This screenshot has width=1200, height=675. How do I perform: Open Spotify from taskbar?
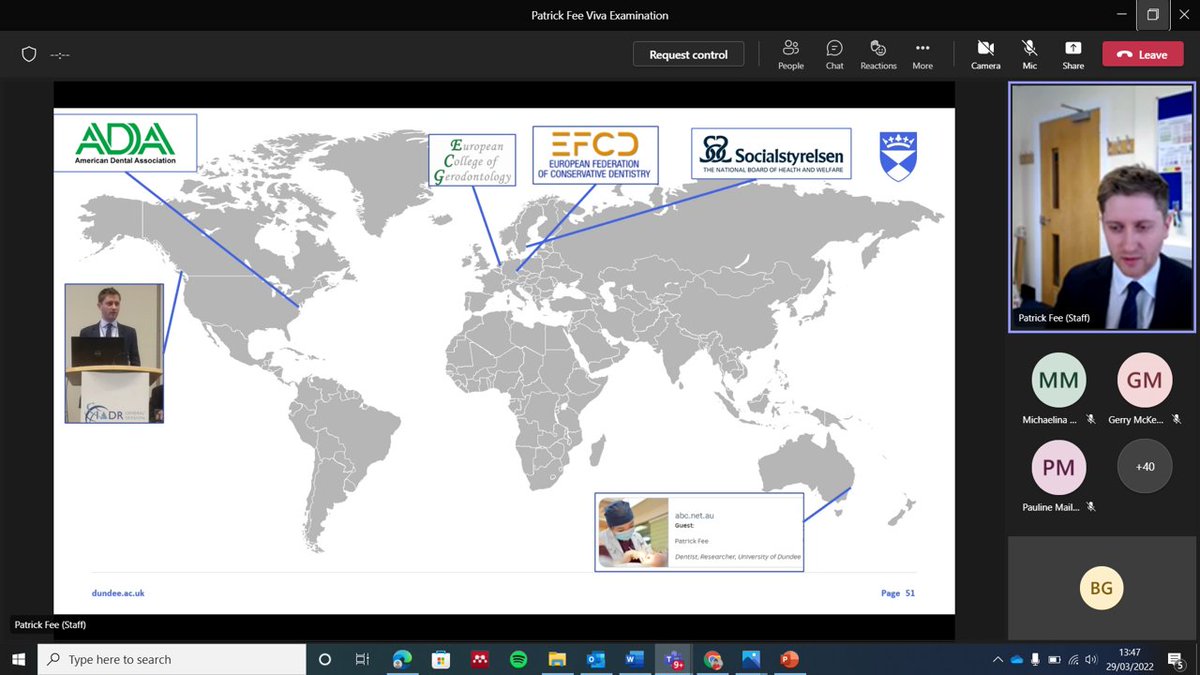tap(518, 659)
